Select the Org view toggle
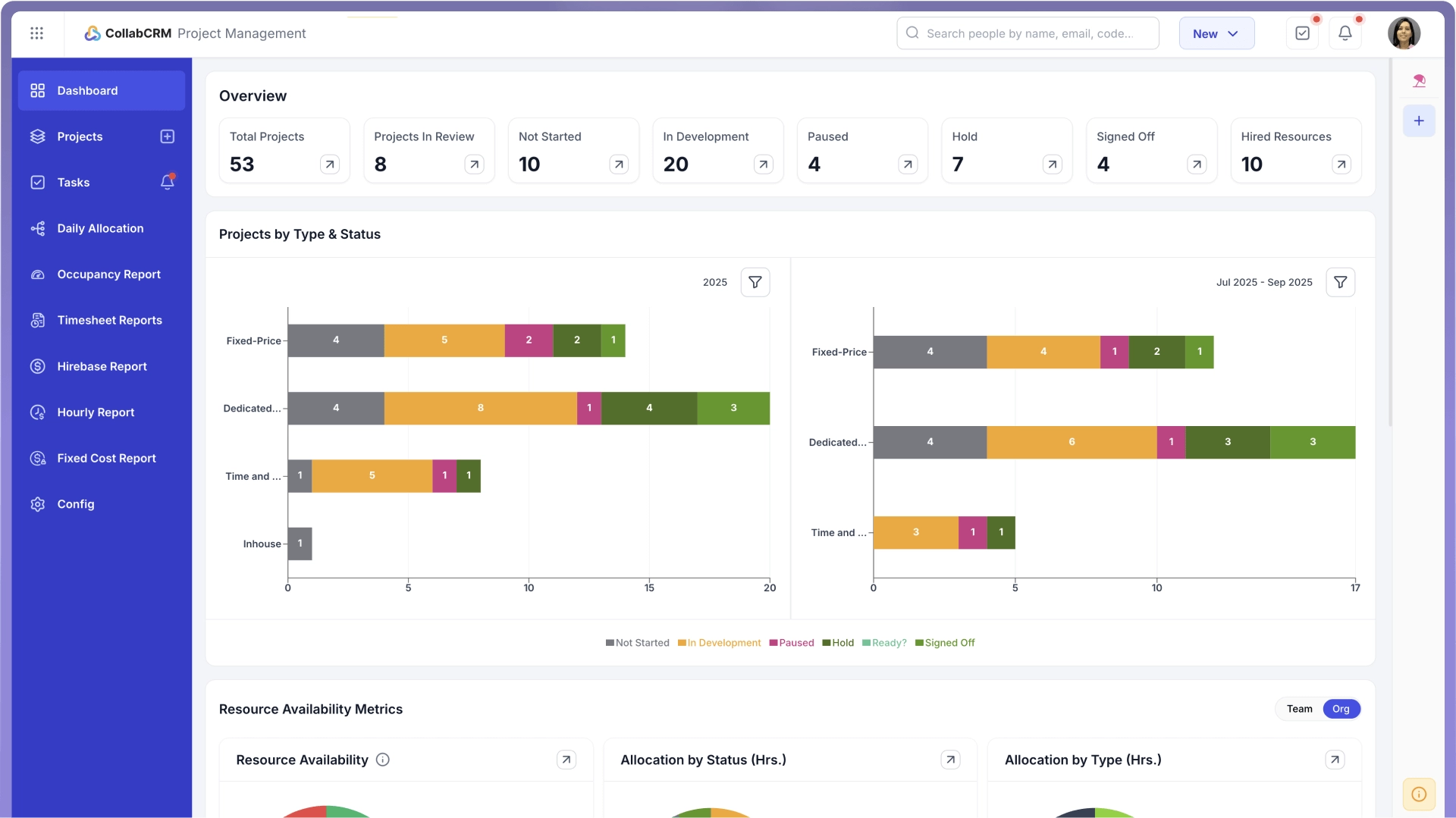This screenshot has height=818, width=1456. [x=1341, y=709]
